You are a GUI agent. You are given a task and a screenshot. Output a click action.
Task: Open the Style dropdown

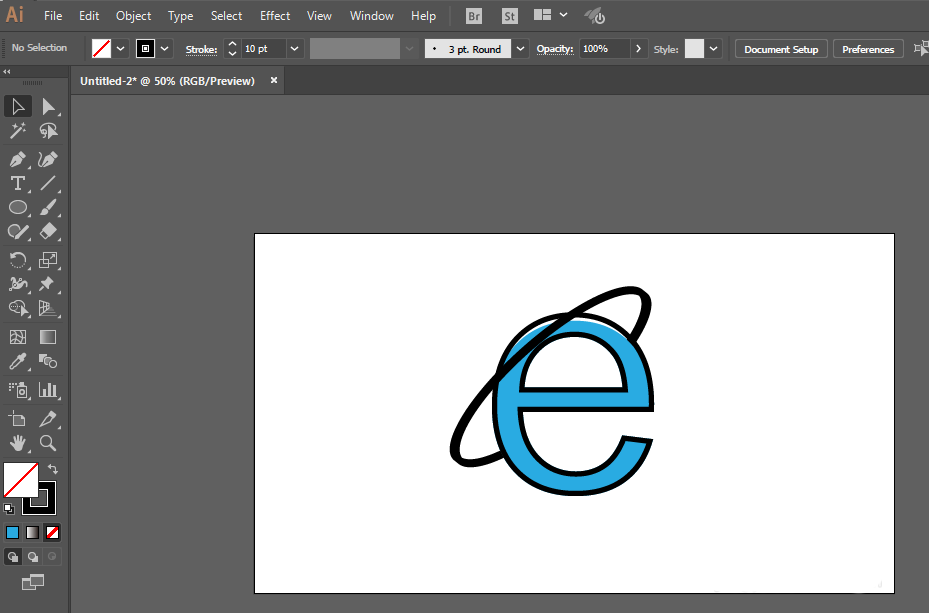click(x=714, y=49)
